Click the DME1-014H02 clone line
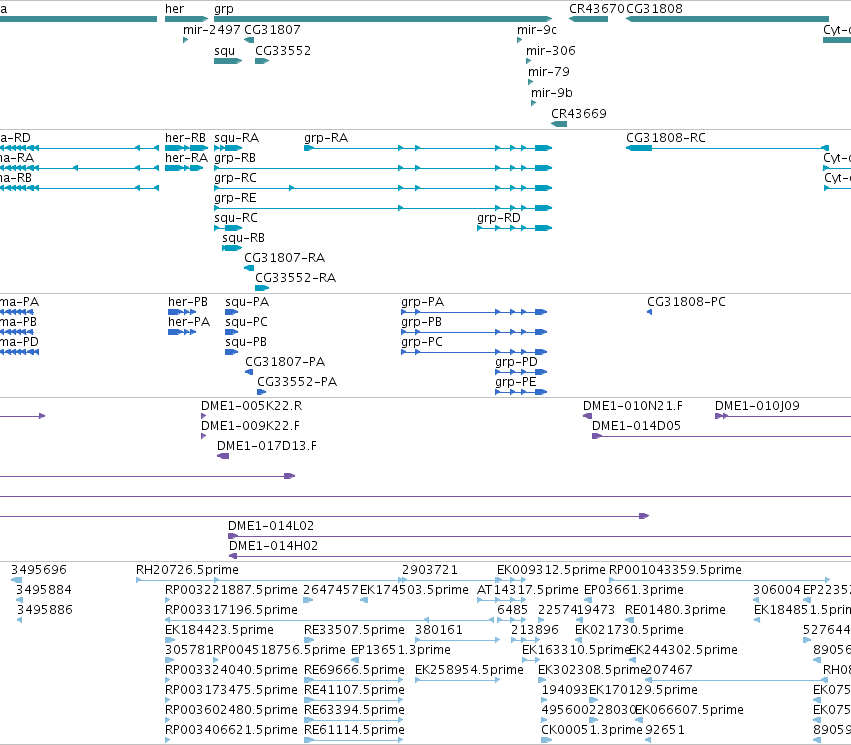Screen dimensions: 851x745 [540, 556]
